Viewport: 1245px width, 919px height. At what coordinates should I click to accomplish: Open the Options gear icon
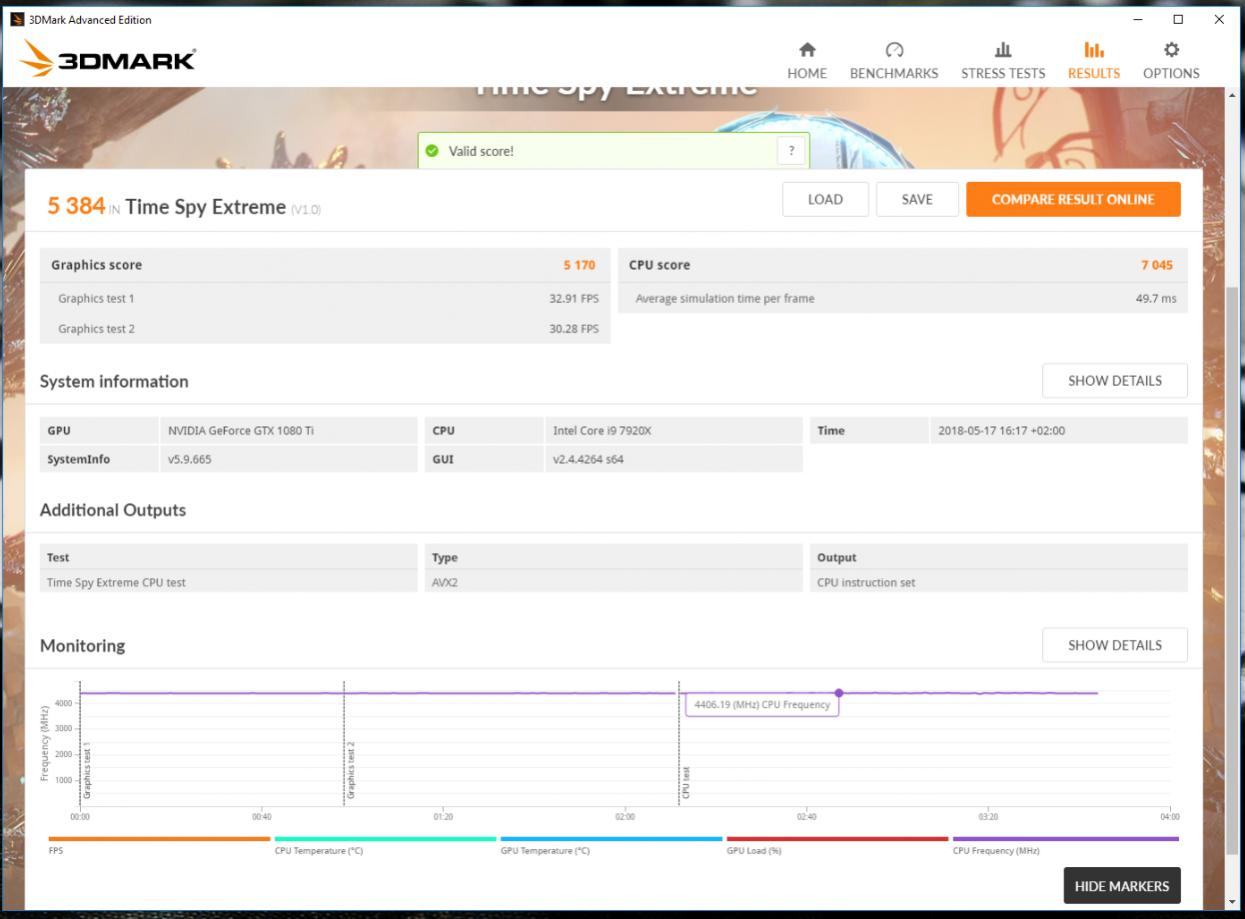click(1171, 50)
